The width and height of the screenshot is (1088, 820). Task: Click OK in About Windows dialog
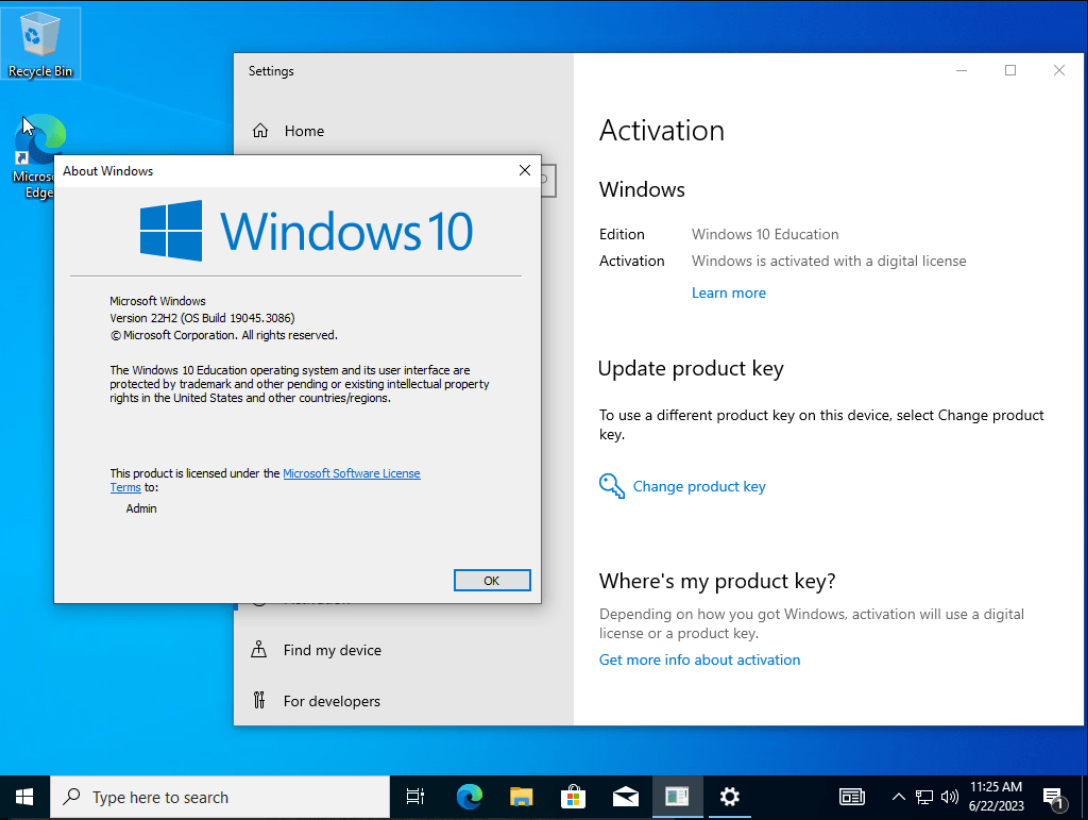(x=491, y=581)
